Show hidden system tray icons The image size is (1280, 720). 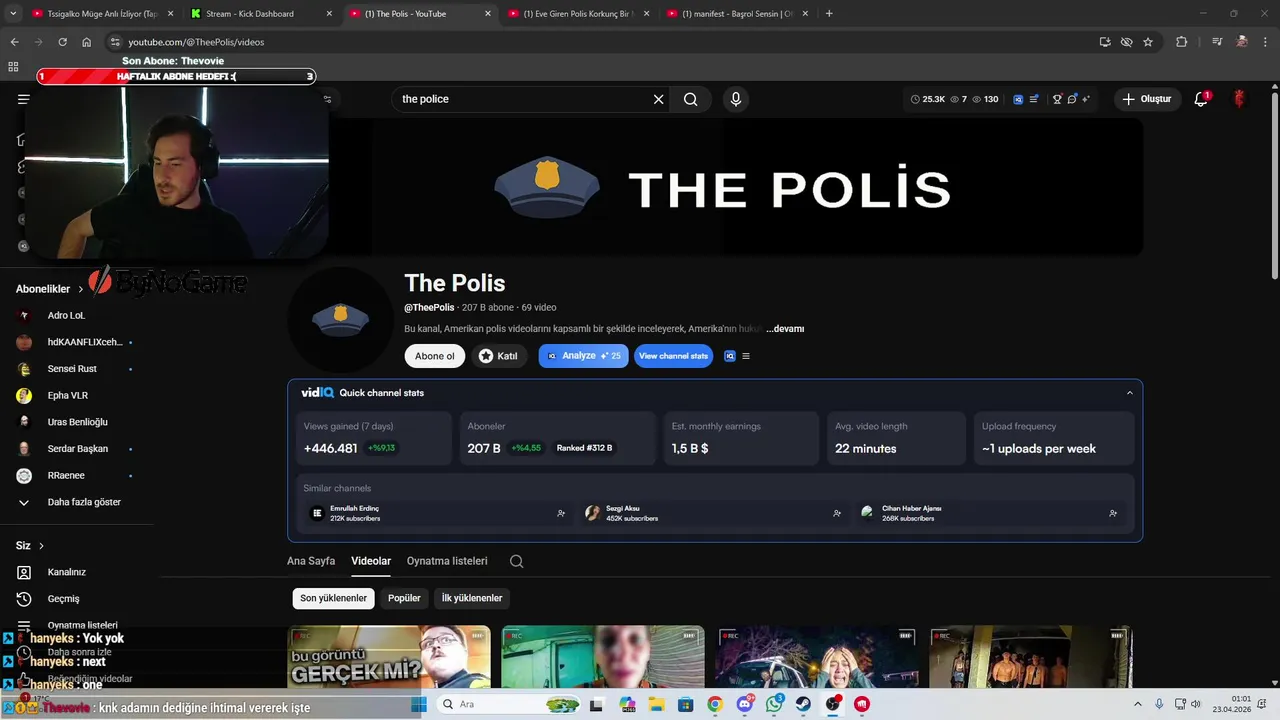click(x=1137, y=704)
